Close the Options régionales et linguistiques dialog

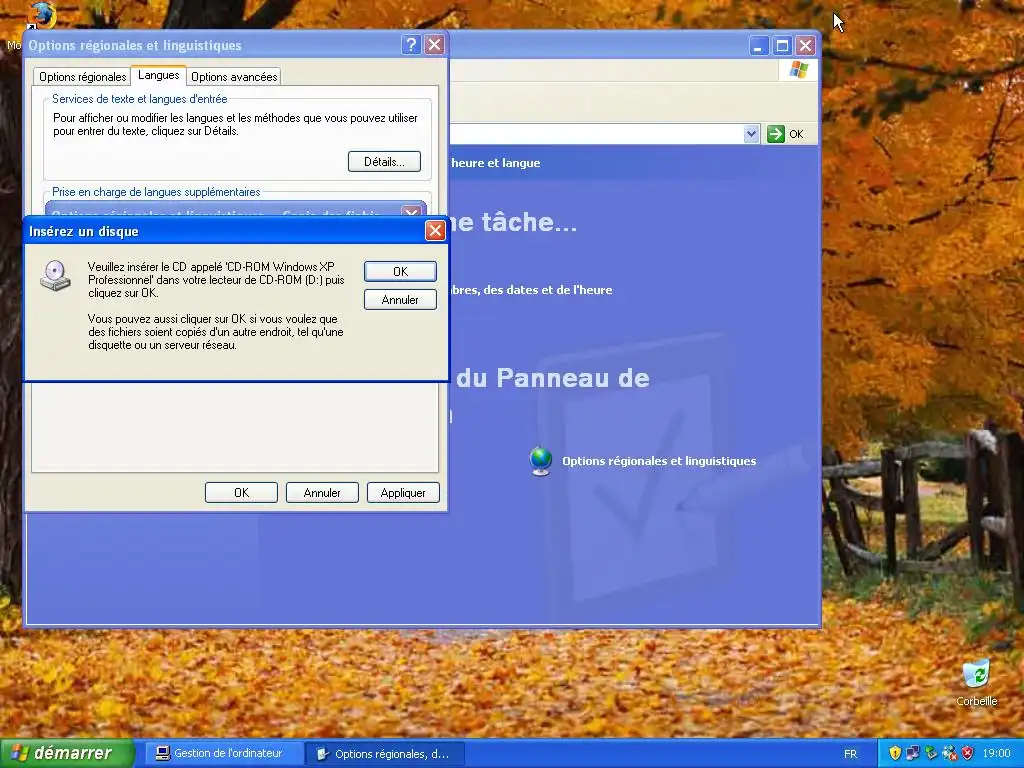click(434, 45)
